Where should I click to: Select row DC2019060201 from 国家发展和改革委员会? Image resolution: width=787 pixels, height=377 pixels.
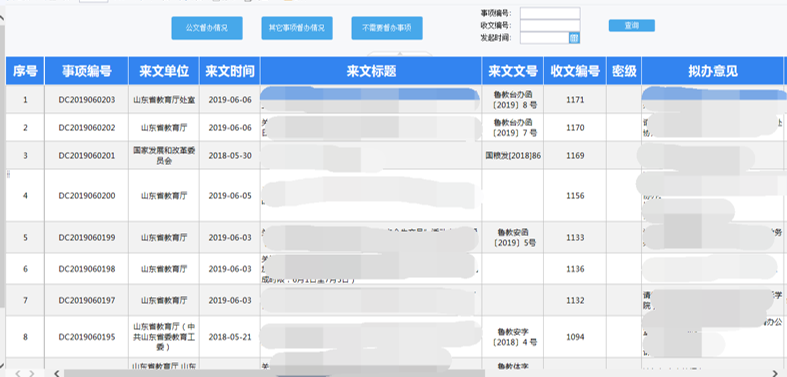pyautogui.click(x=87, y=156)
